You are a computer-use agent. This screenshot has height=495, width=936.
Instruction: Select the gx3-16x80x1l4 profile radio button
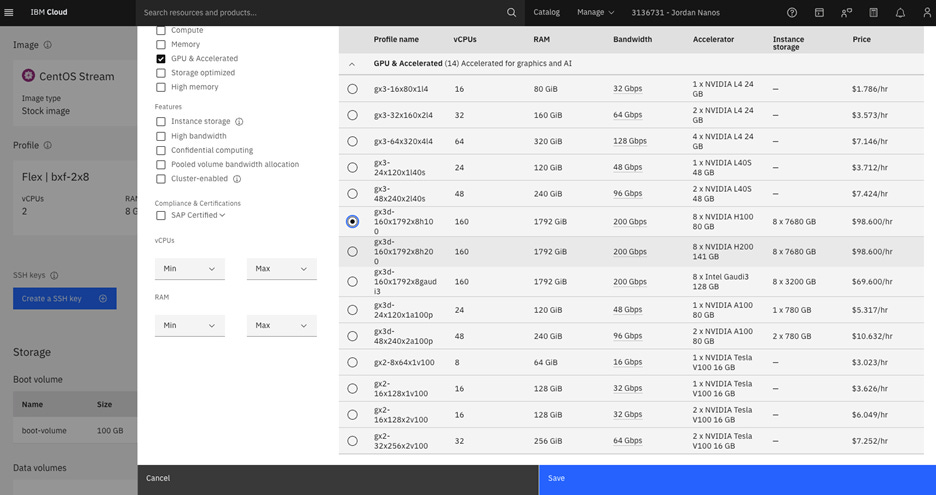pos(352,89)
